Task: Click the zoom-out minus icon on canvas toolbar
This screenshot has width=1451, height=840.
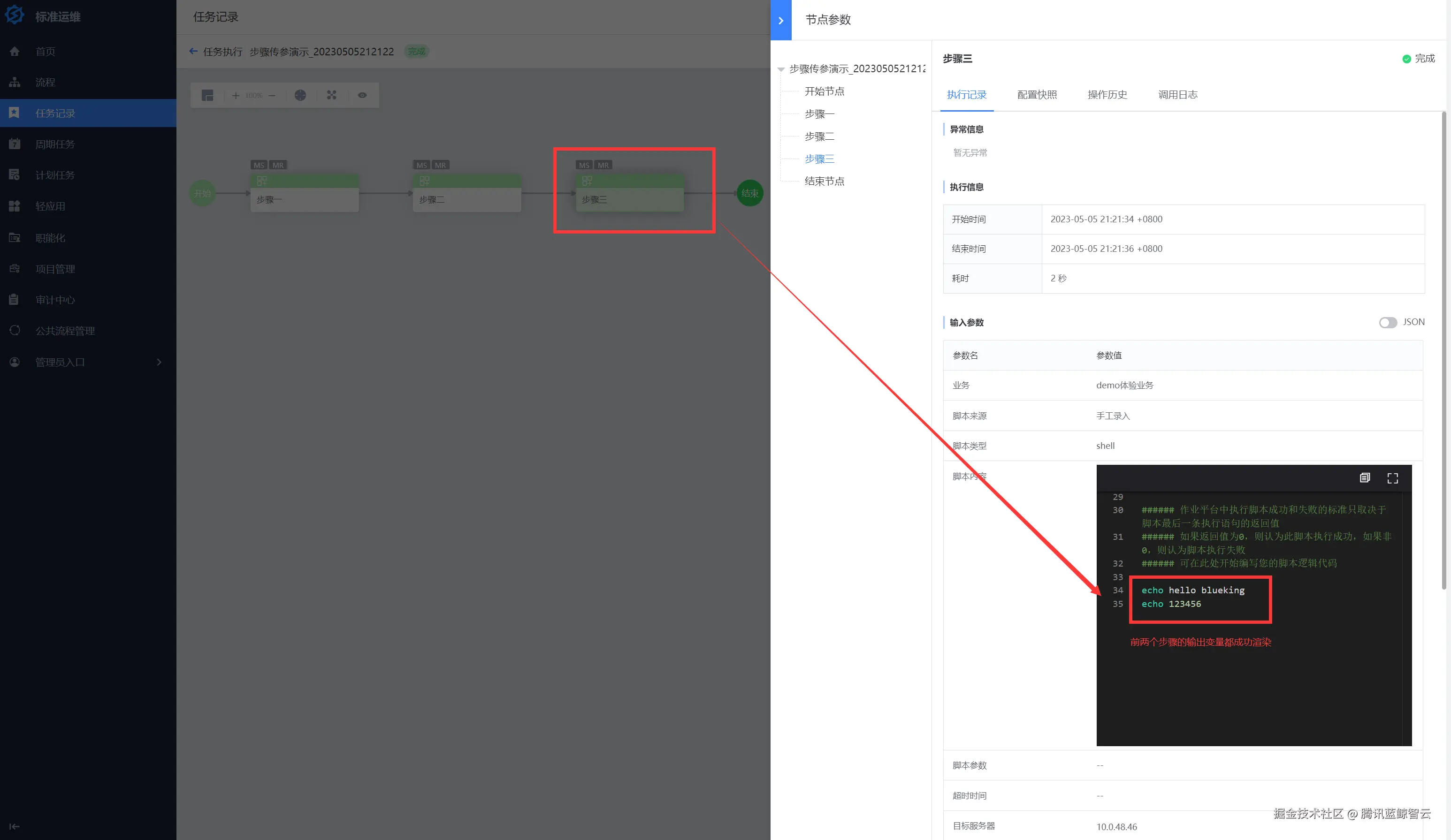Action: (x=272, y=96)
